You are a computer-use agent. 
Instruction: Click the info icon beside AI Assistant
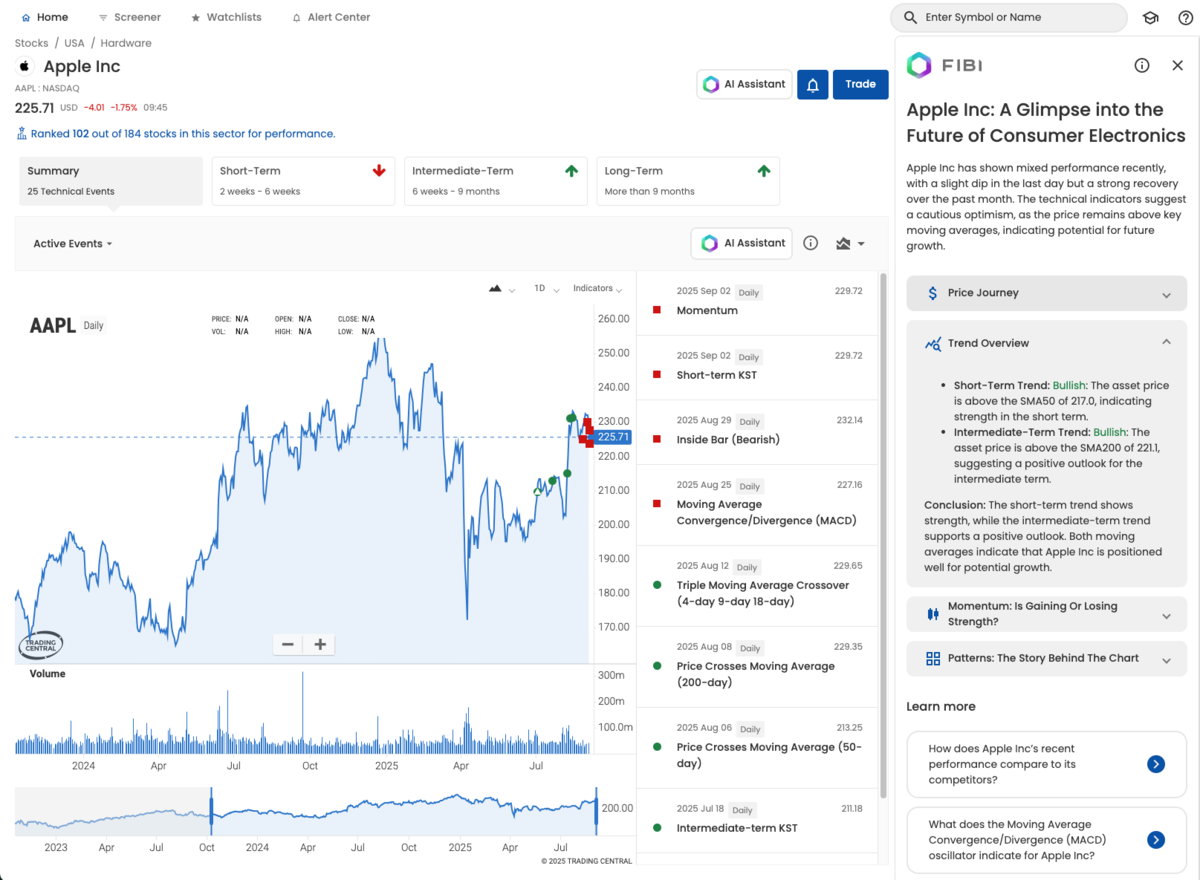(810, 243)
